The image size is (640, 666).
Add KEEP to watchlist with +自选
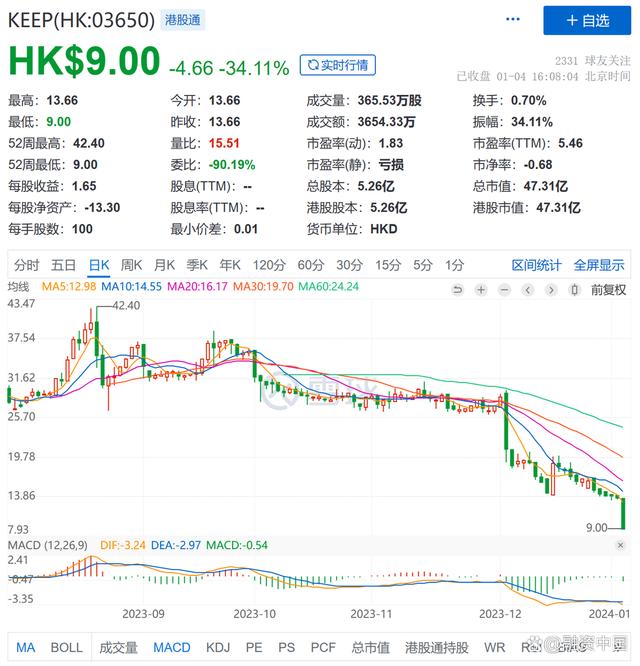coord(587,20)
